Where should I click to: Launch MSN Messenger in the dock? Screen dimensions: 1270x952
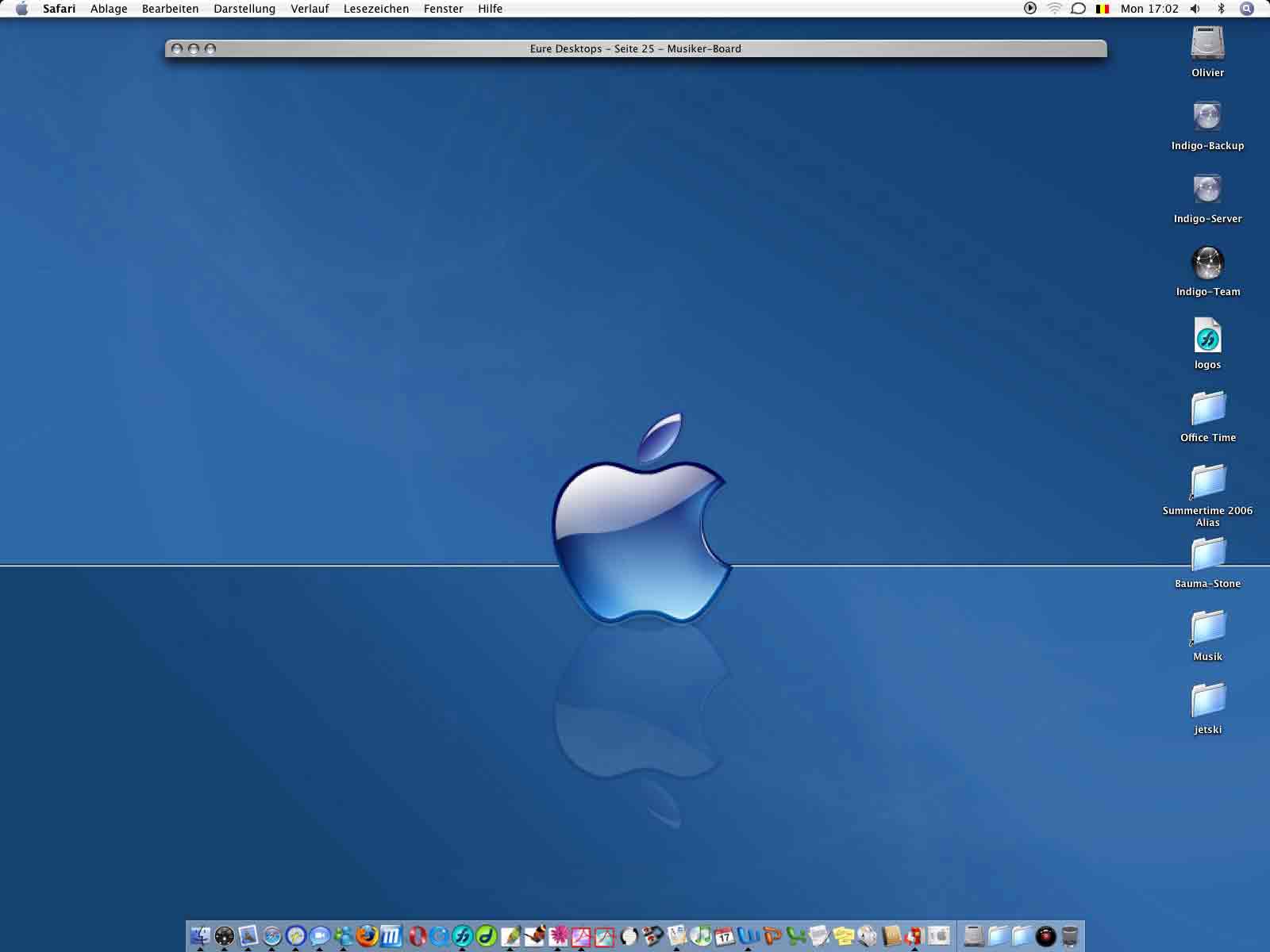click(344, 936)
